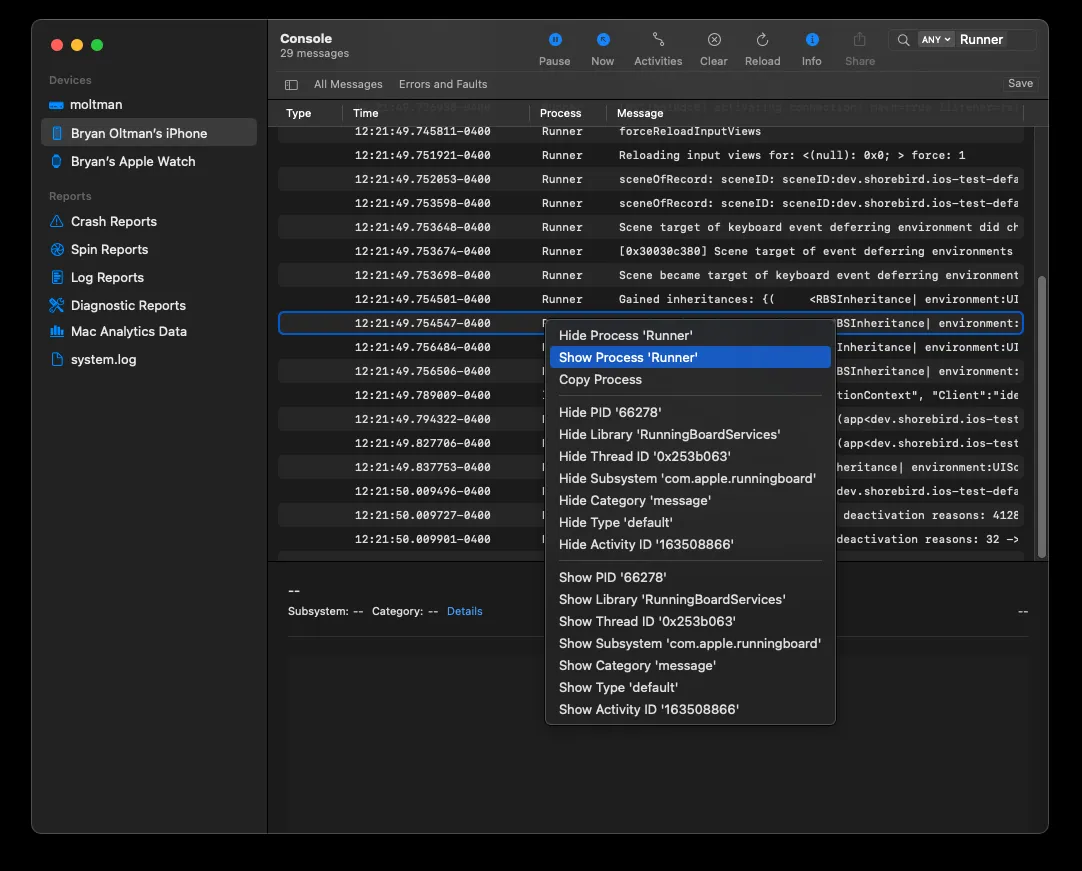The height and width of the screenshot is (871, 1082).
Task: Select the 'Gained inheritances' log row
Action: point(650,300)
